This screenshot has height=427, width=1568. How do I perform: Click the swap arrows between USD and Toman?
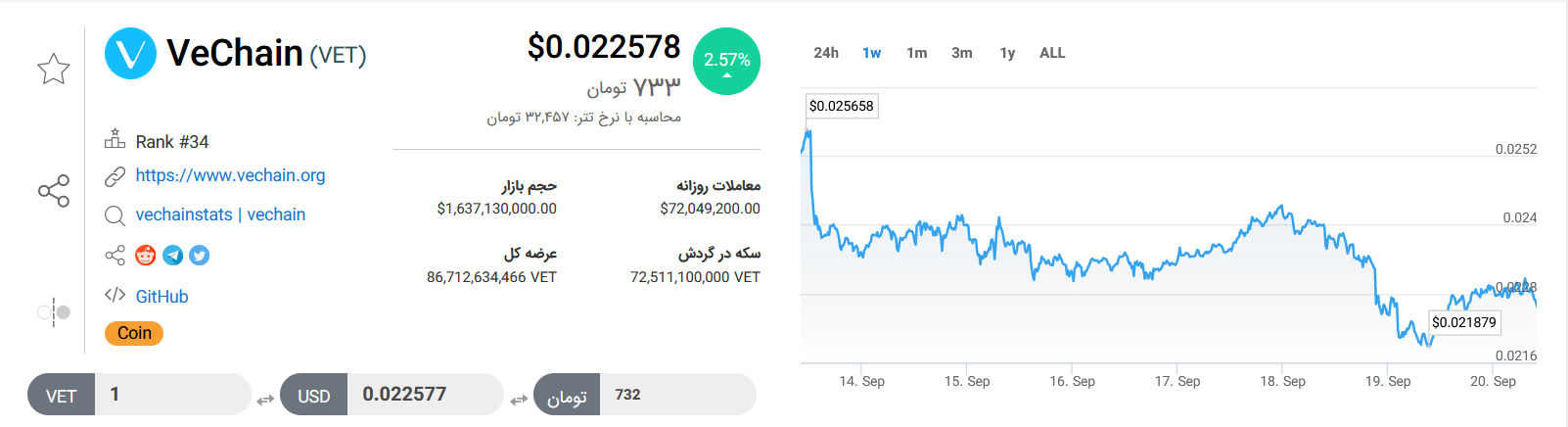519,400
